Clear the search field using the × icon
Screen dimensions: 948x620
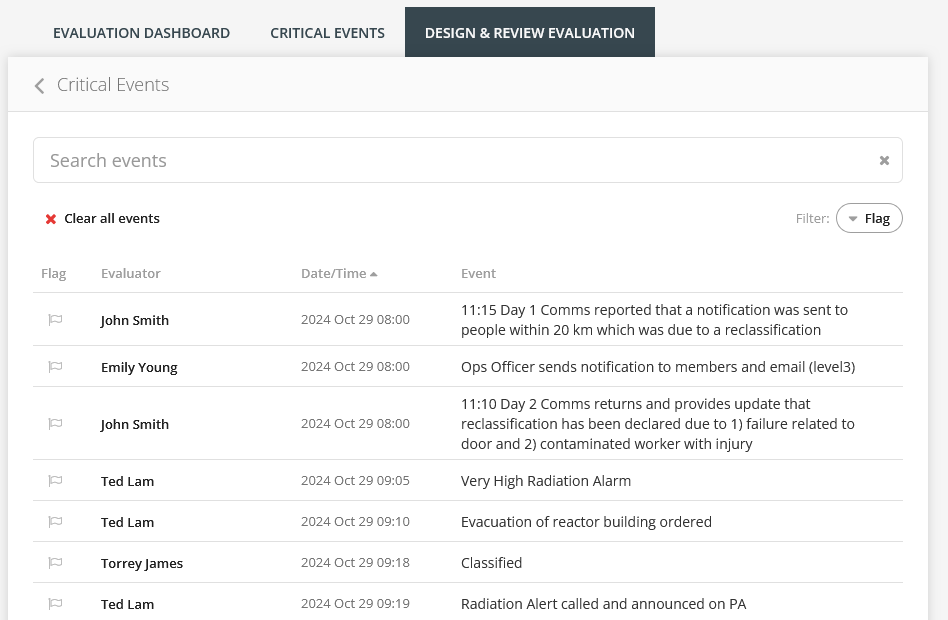pyautogui.click(x=884, y=160)
